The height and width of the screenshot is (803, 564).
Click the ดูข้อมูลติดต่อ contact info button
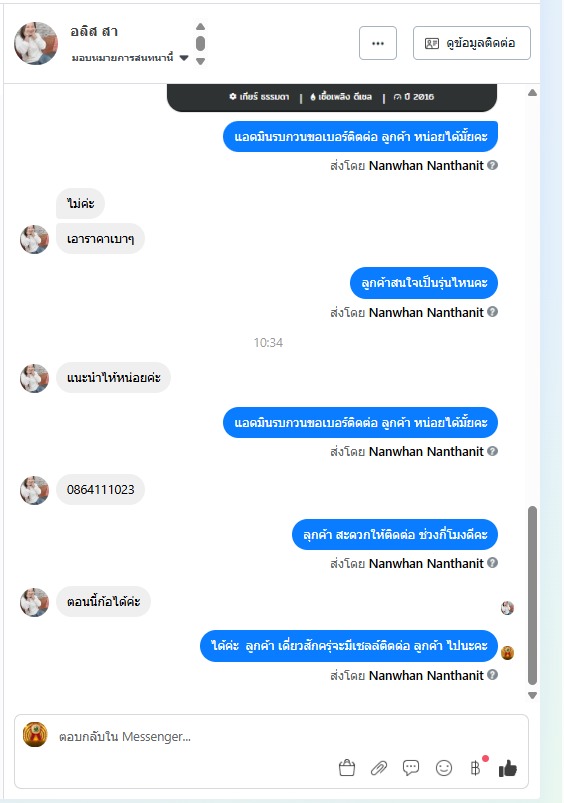(472, 43)
